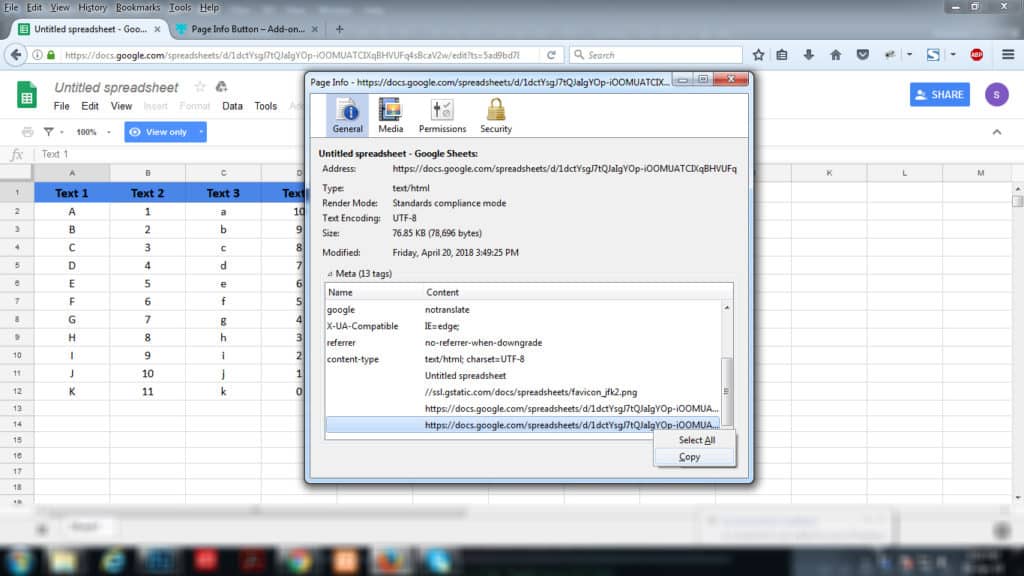Reload the page using the refresh icon

pos(551,55)
